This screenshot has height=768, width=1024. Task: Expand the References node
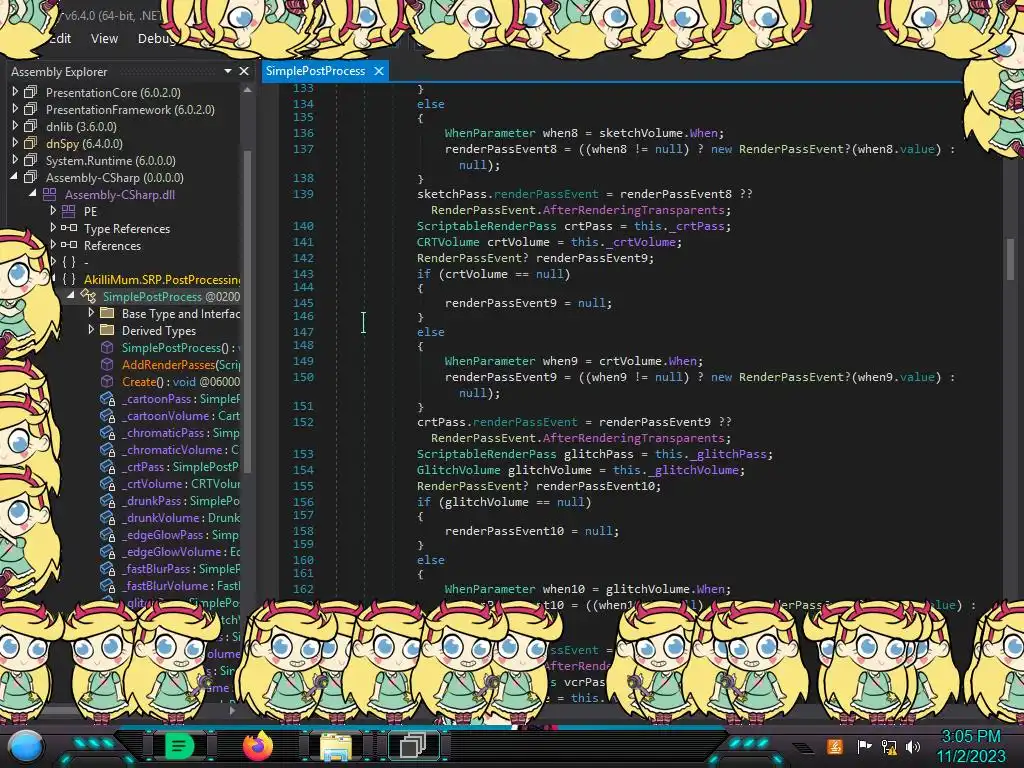53,245
